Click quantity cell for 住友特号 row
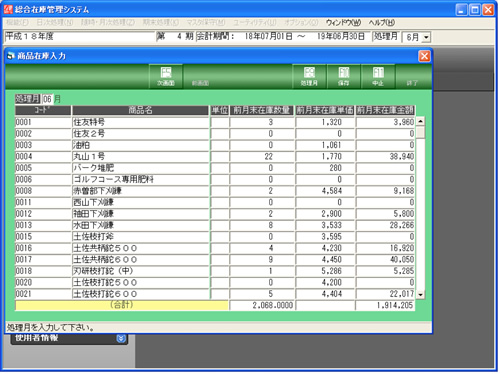 (x=262, y=122)
